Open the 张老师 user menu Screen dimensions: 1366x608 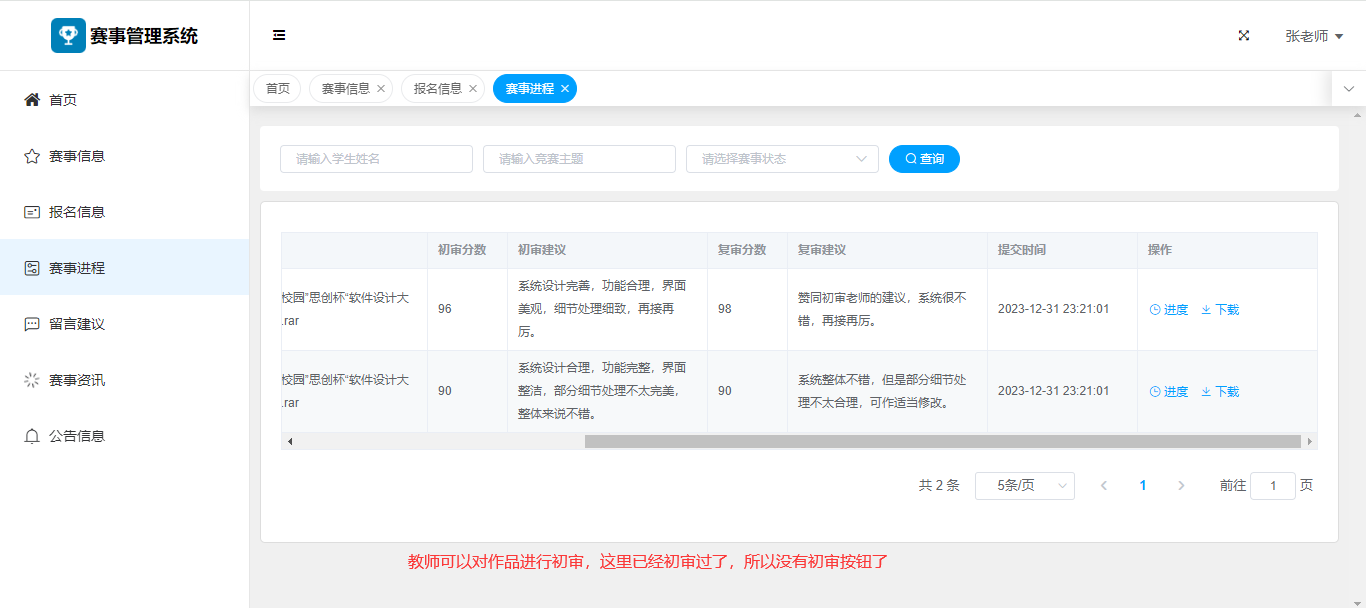(x=1313, y=36)
